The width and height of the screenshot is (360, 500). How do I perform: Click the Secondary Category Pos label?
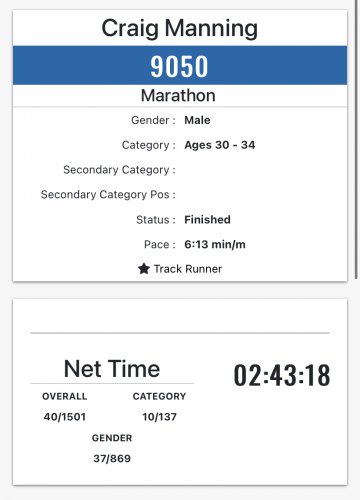pos(108,194)
